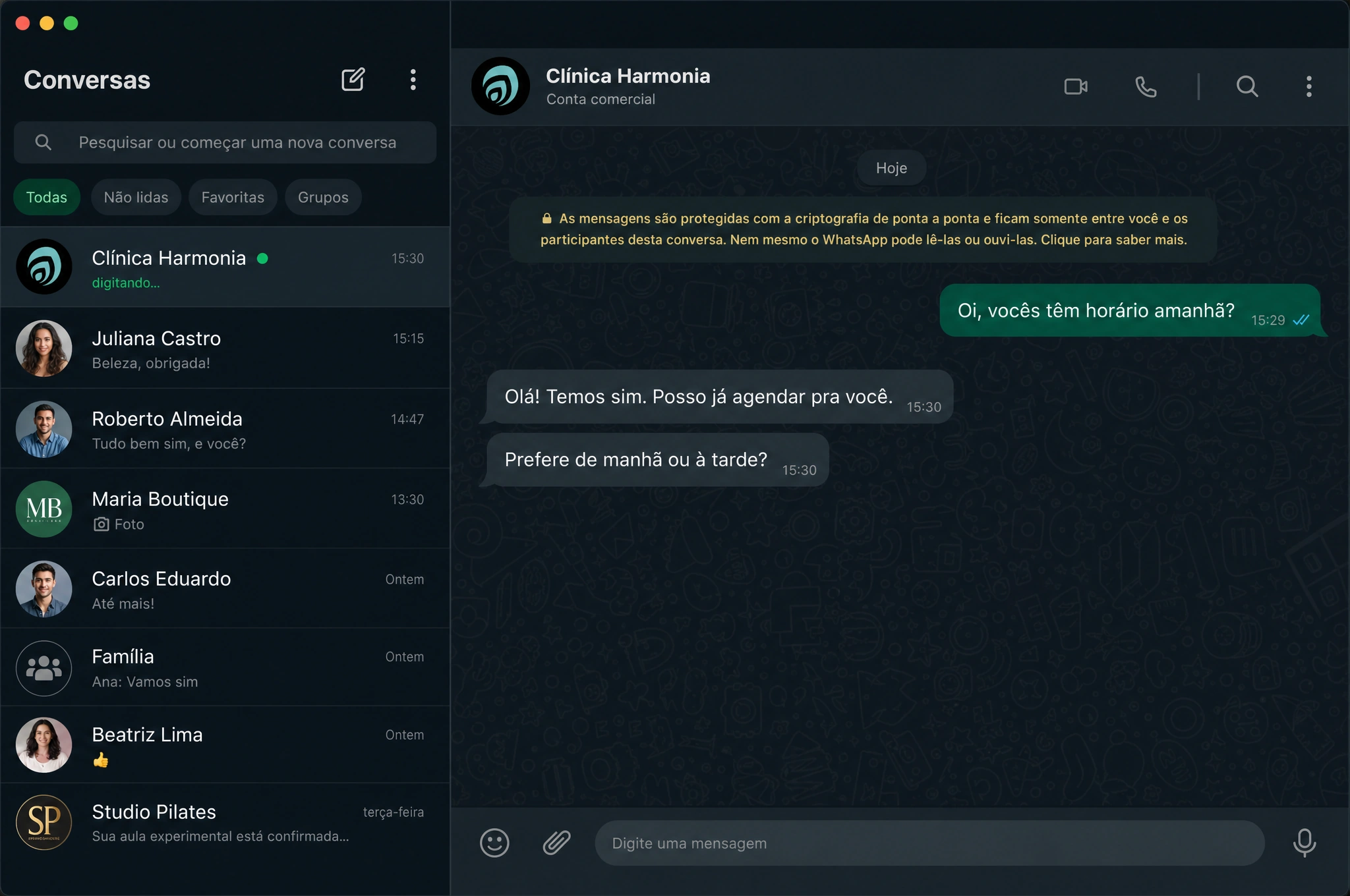The height and width of the screenshot is (896, 1350).
Task: Open the chat header more options menu
Action: coord(1309,86)
